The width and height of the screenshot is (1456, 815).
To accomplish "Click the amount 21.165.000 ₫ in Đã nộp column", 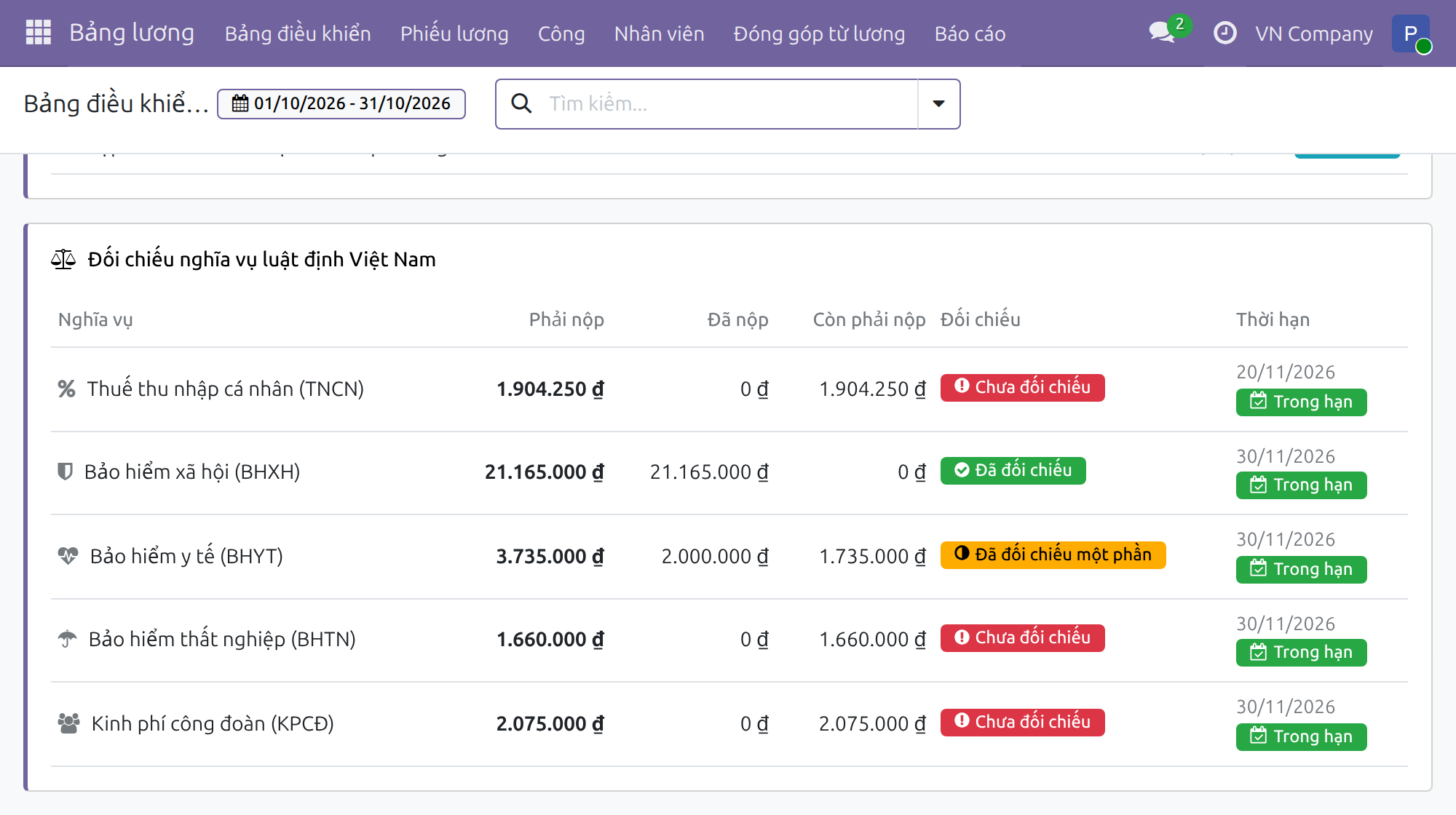I will [x=709, y=472].
